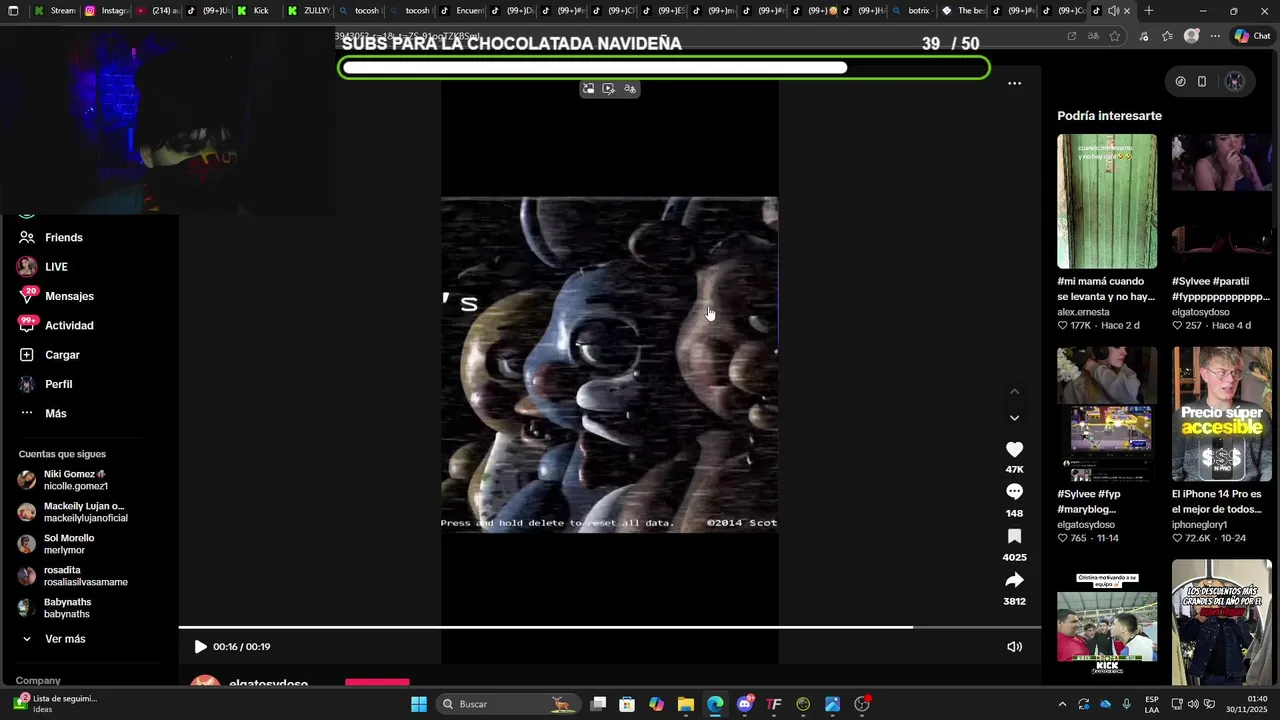Go to the next video via the down chevron
This screenshot has height=720, width=1280.
(1014, 418)
